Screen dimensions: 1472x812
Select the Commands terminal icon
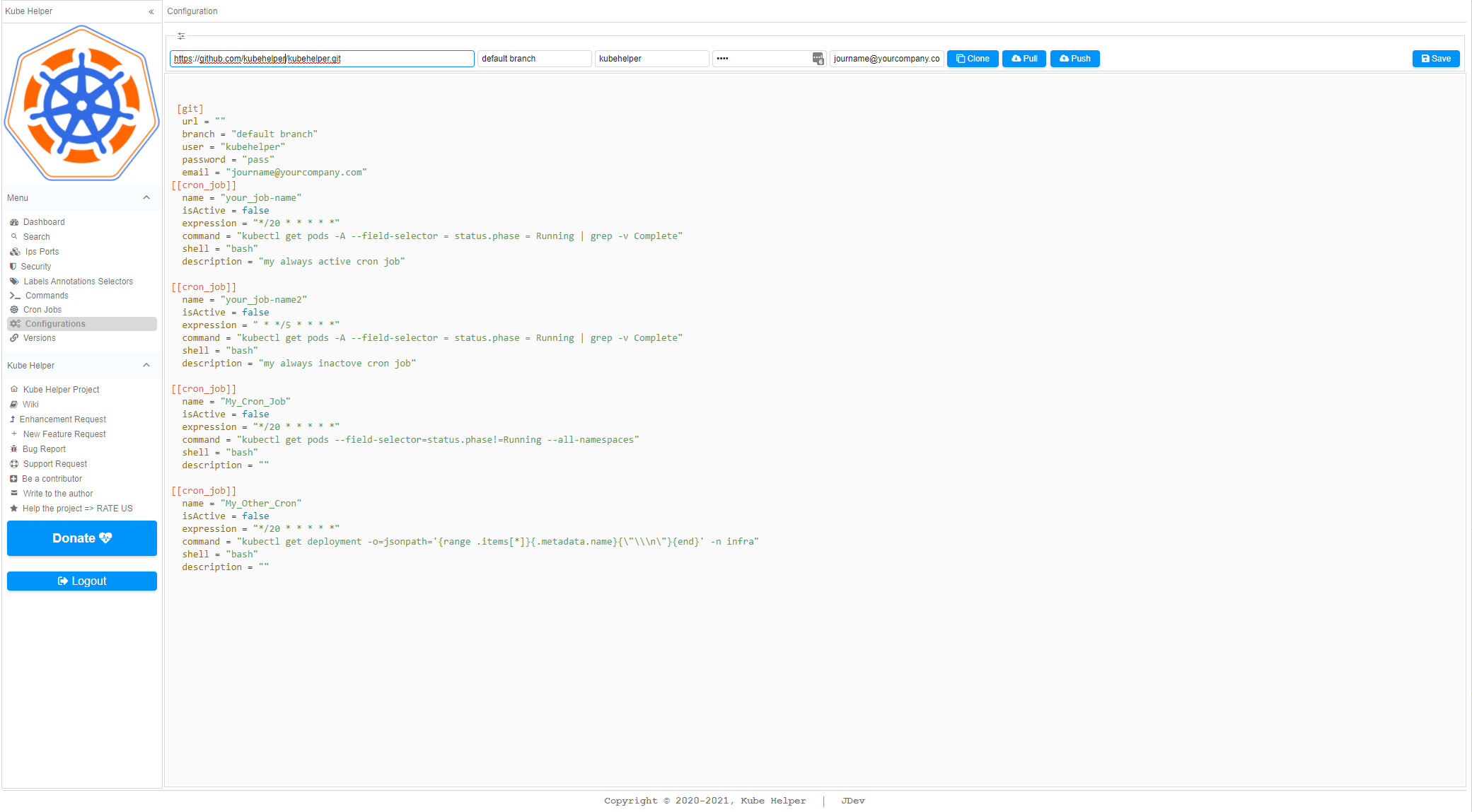pos(15,295)
